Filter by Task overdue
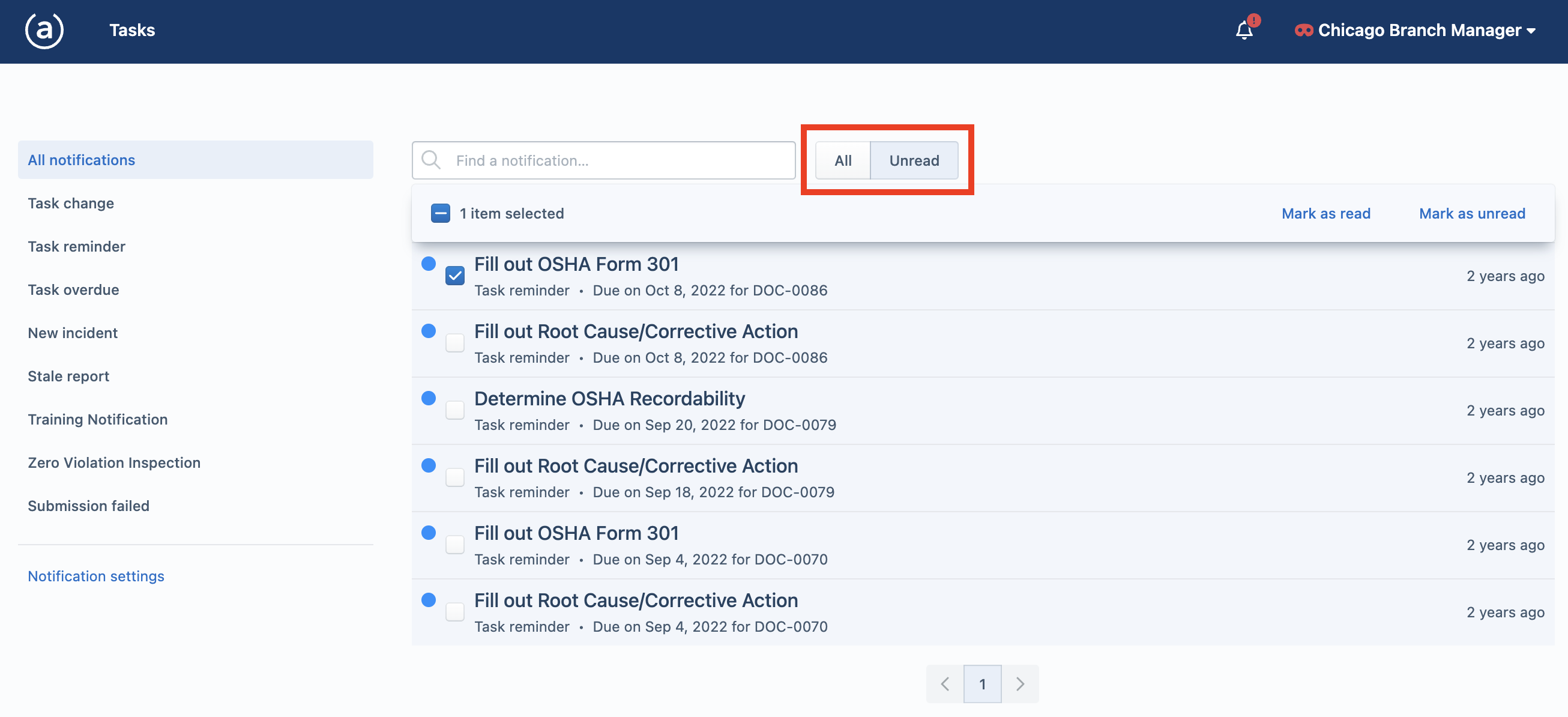 (74, 289)
